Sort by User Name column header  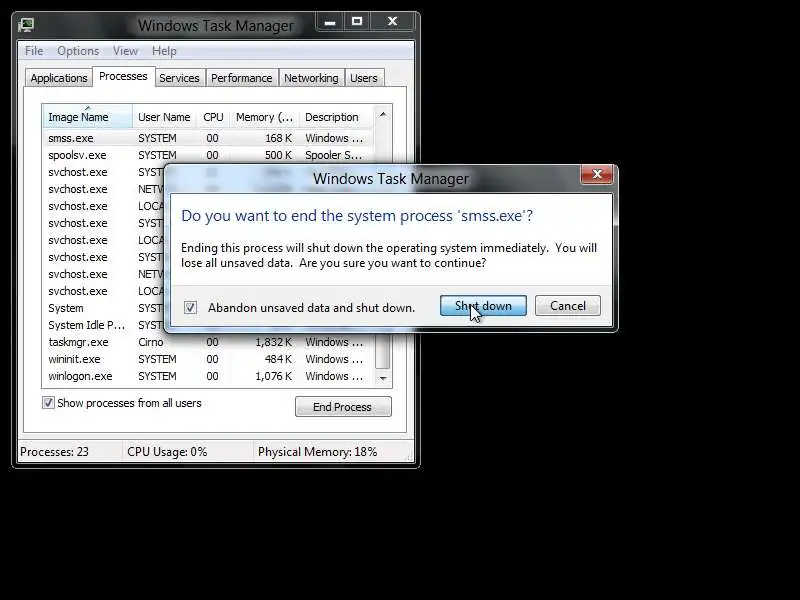coord(164,117)
